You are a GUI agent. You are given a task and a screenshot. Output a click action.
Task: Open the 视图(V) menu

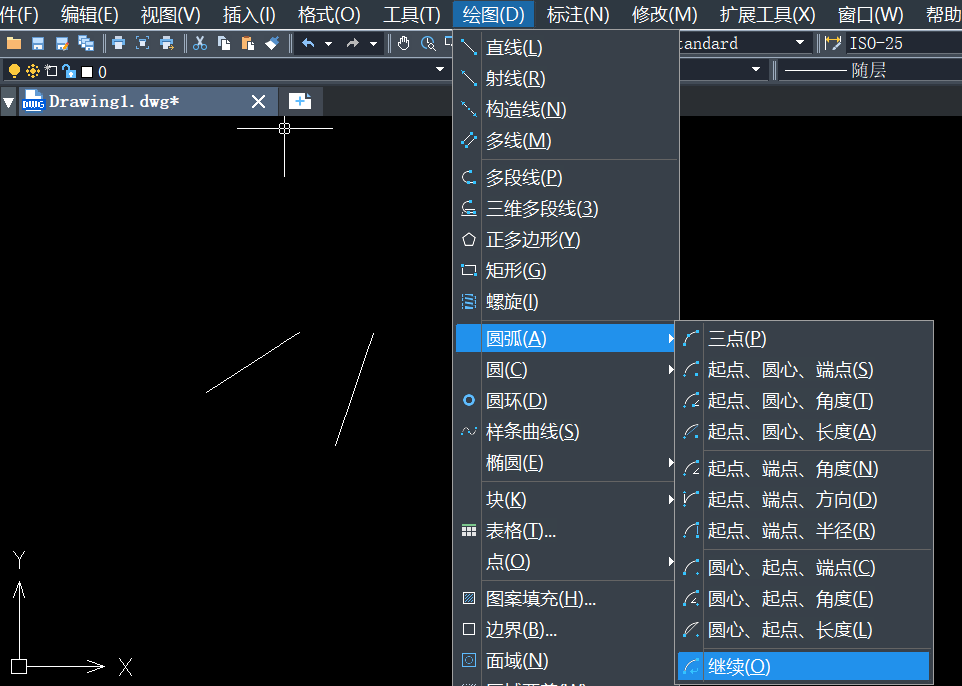tap(170, 14)
